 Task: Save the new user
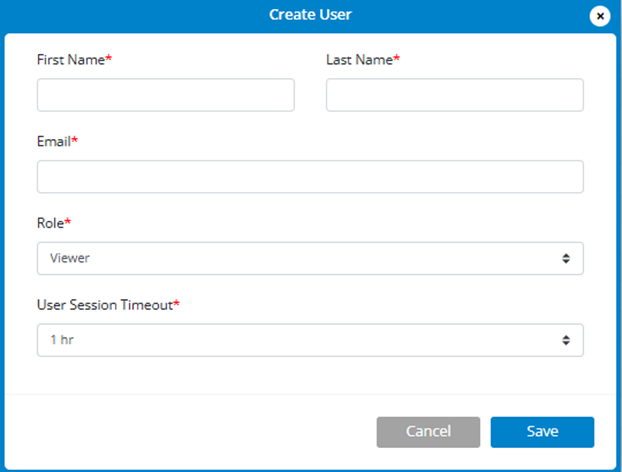click(542, 432)
